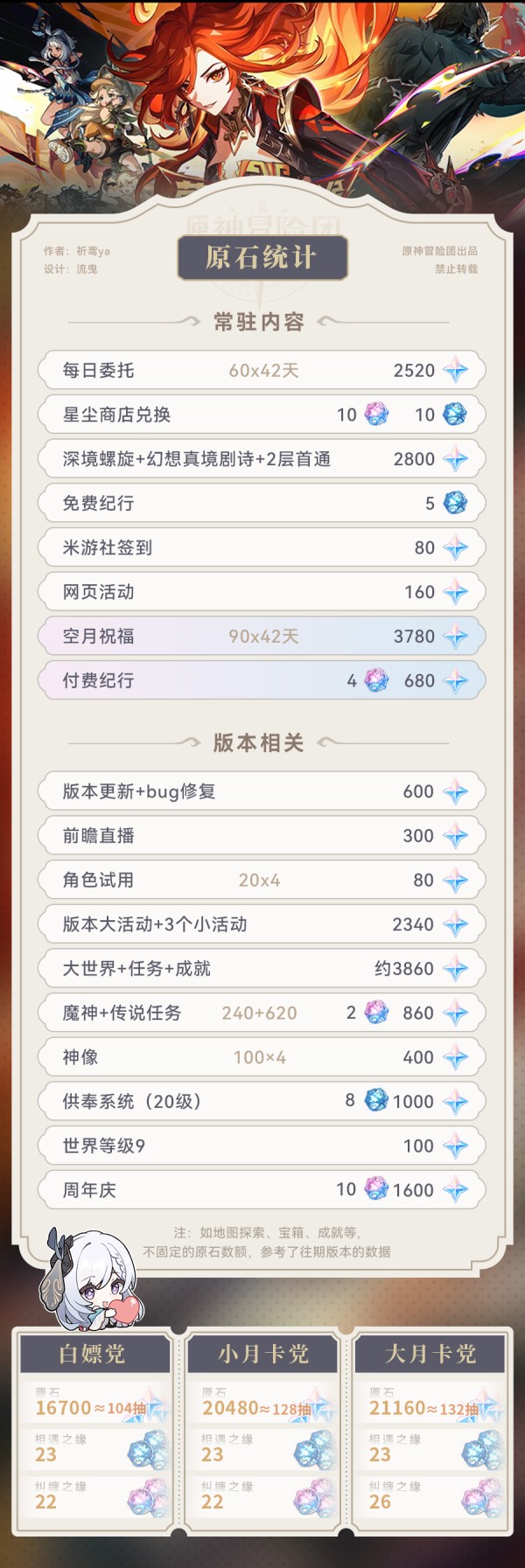Click the blue fate icon in 免费纪行 row
Viewport: 525px width, 1568px height.
click(x=455, y=503)
